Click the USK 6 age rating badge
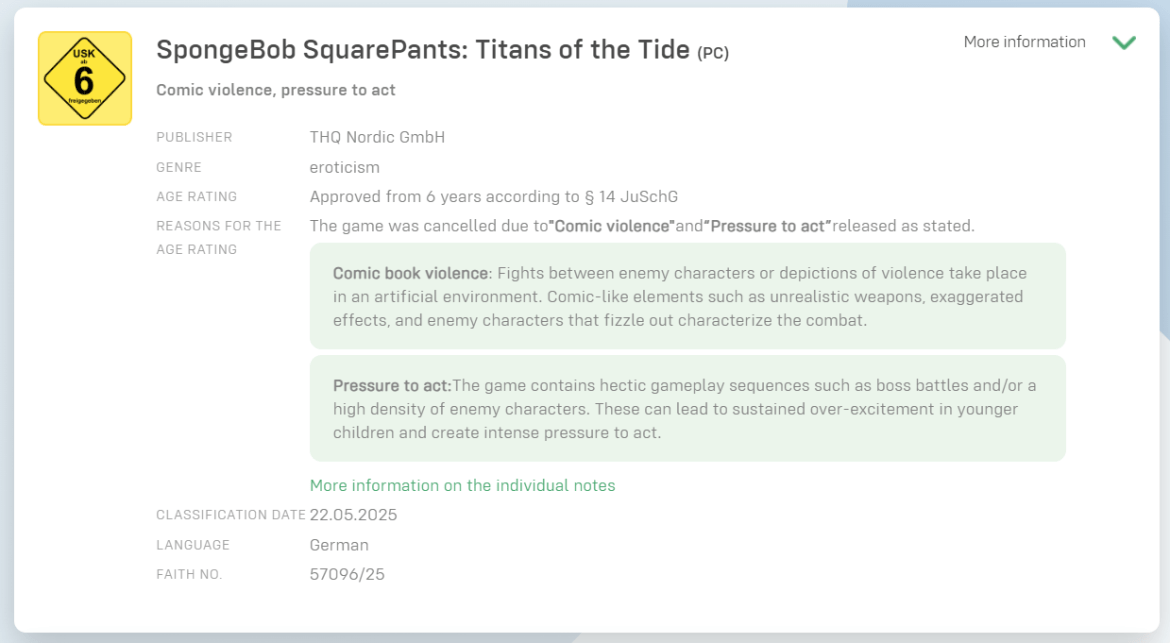The width and height of the screenshot is (1170, 643). pyautogui.click(x=85, y=78)
